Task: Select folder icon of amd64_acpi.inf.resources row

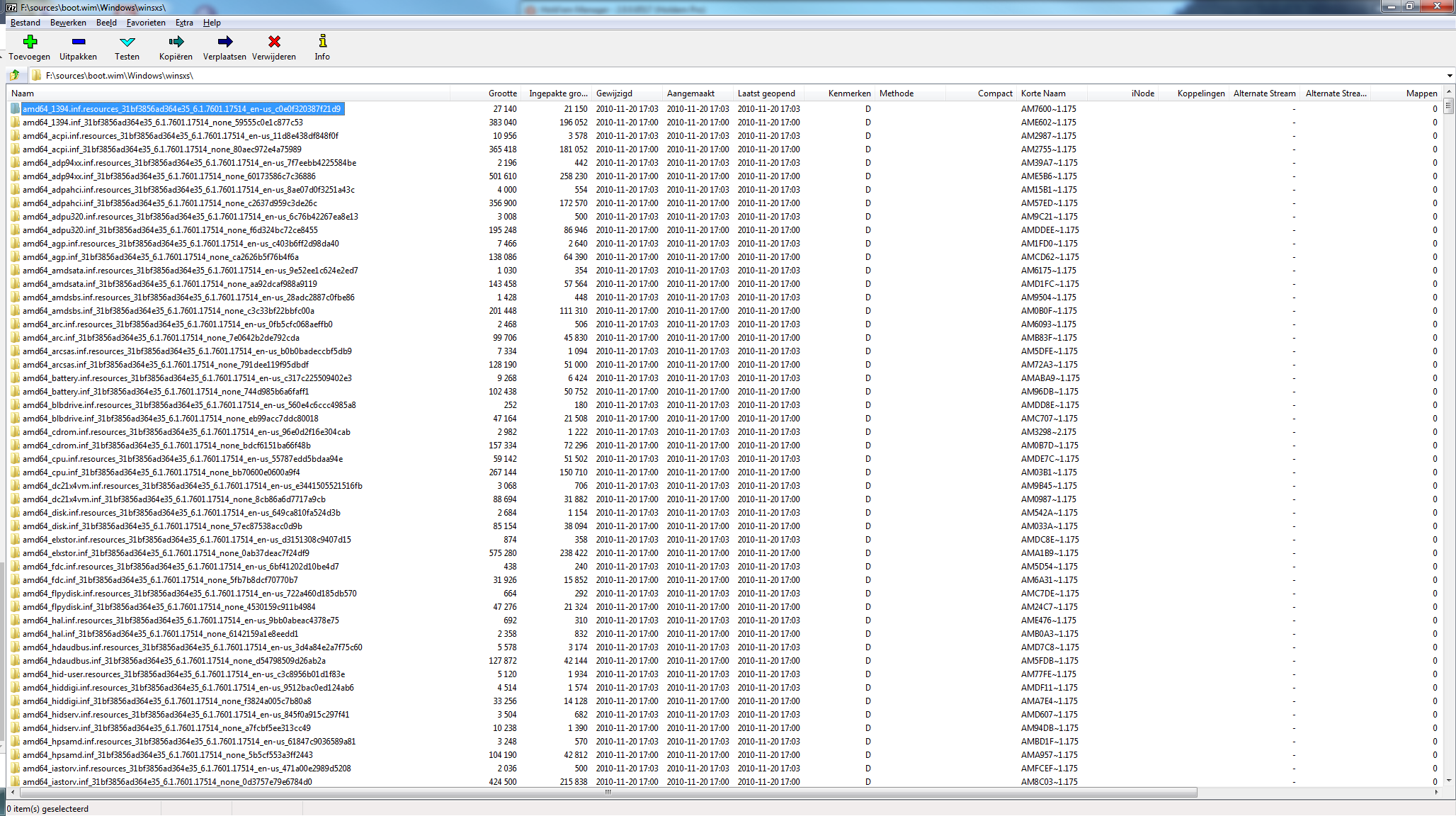Action: [x=15, y=136]
